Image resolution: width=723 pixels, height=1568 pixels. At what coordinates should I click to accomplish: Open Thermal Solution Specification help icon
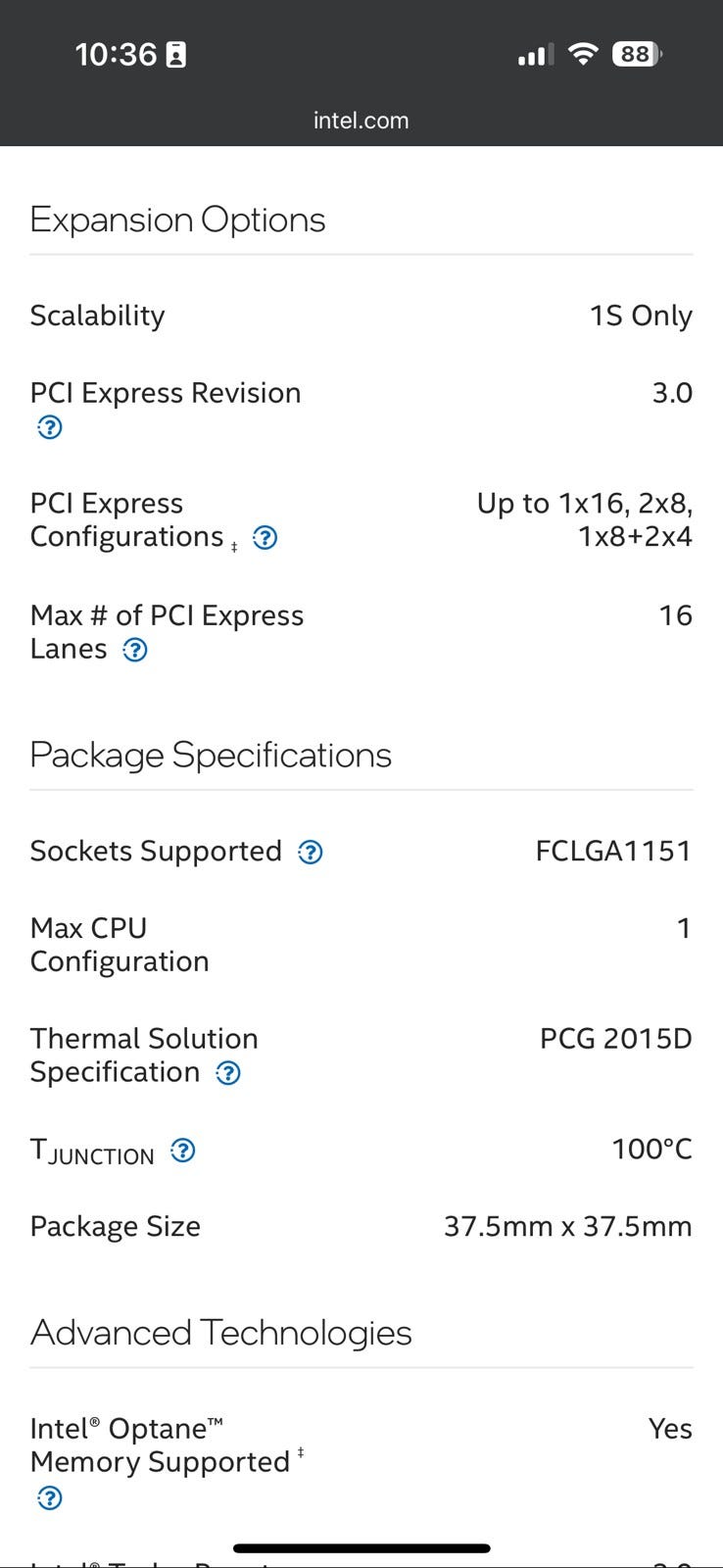point(228,1073)
